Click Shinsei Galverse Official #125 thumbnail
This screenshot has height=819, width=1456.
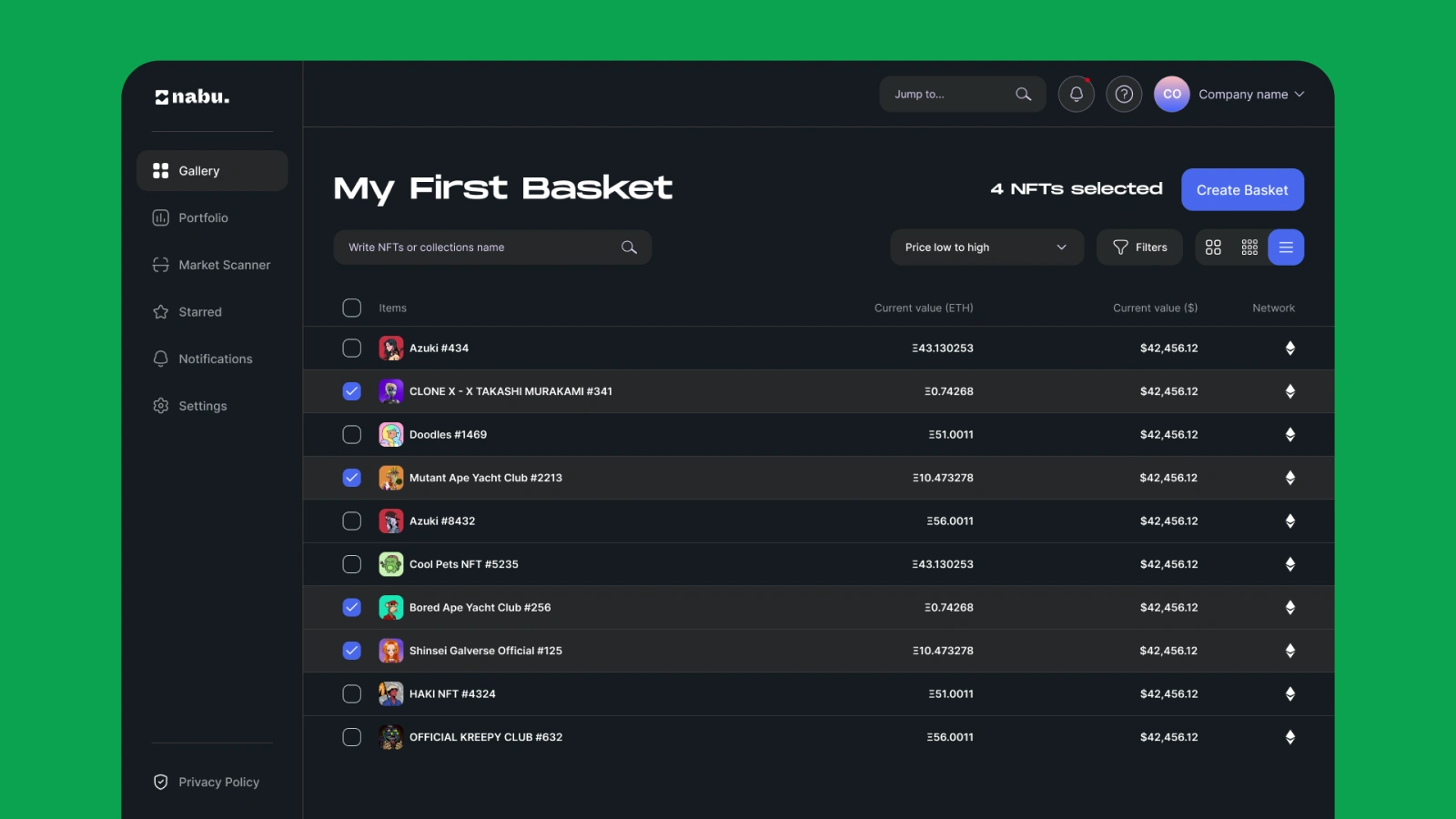(391, 651)
